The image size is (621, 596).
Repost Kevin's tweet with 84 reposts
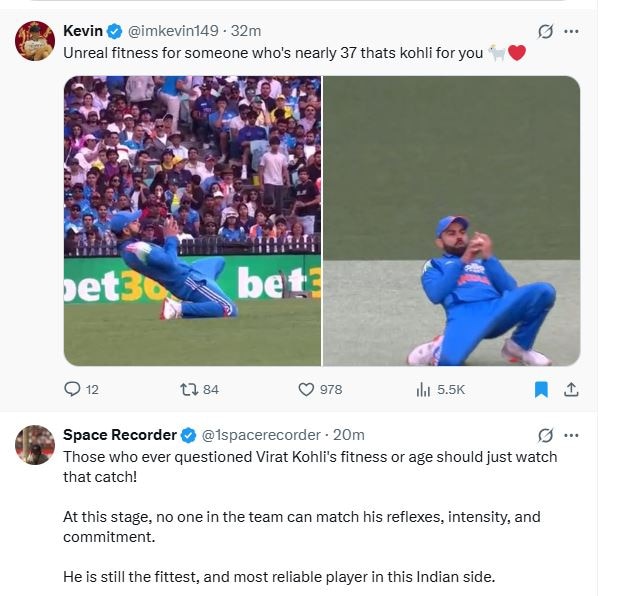pyautogui.click(x=186, y=389)
